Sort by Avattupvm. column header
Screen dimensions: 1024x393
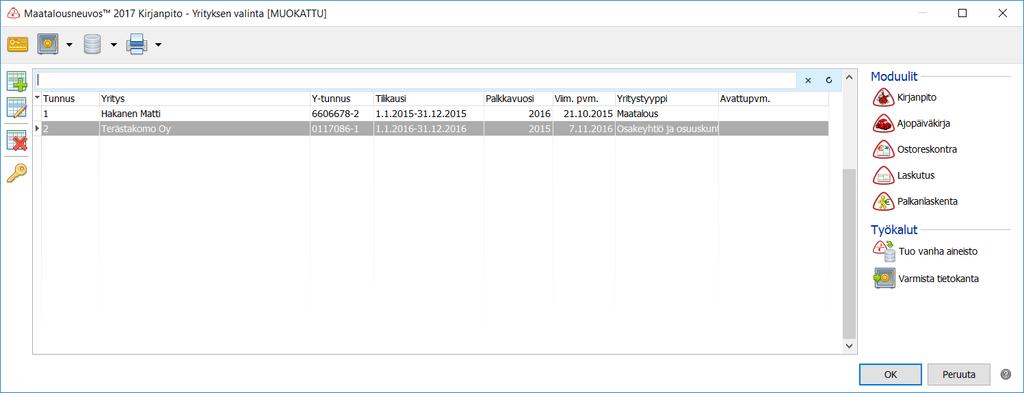pyautogui.click(x=773, y=99)
